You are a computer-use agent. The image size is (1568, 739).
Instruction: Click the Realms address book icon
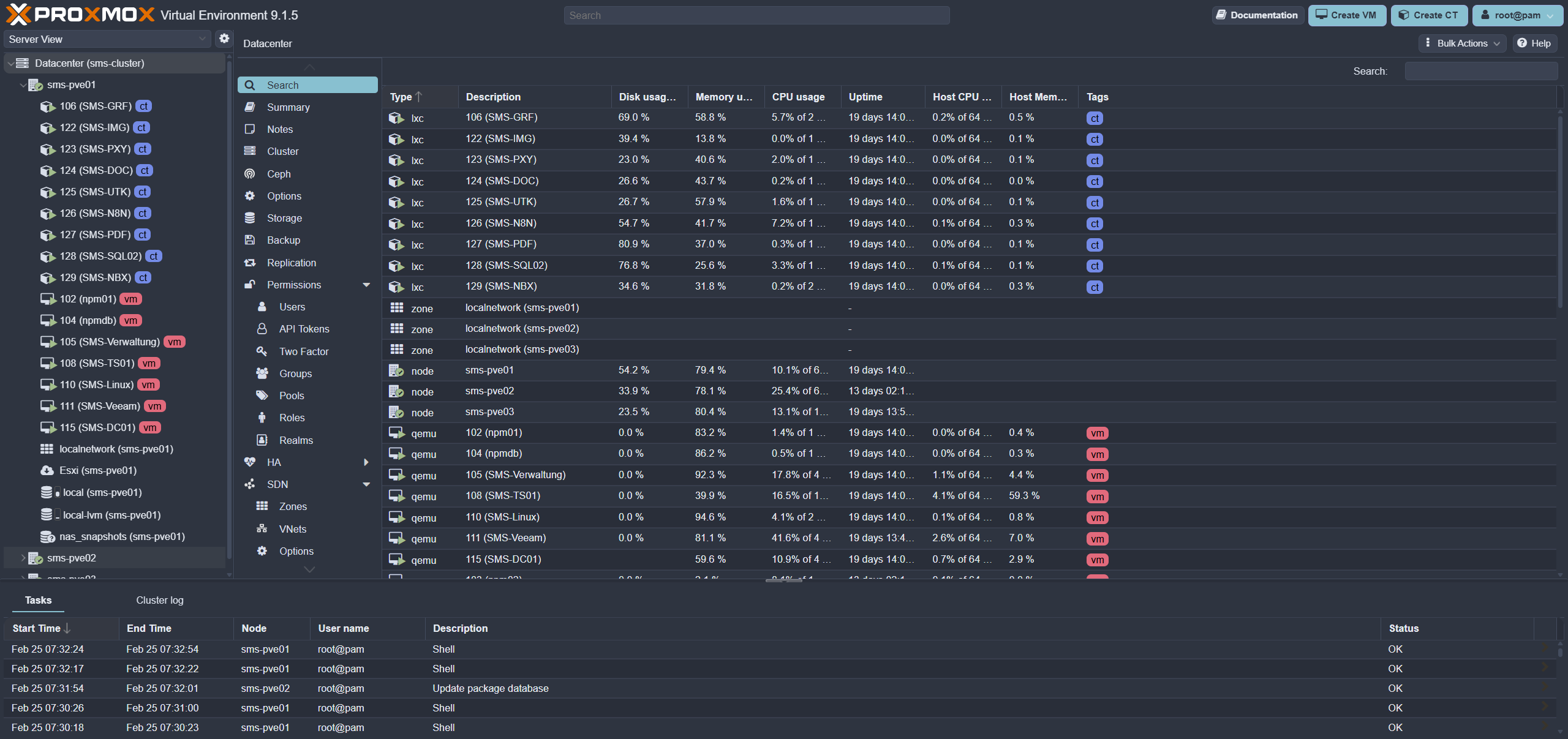[262, 440]
